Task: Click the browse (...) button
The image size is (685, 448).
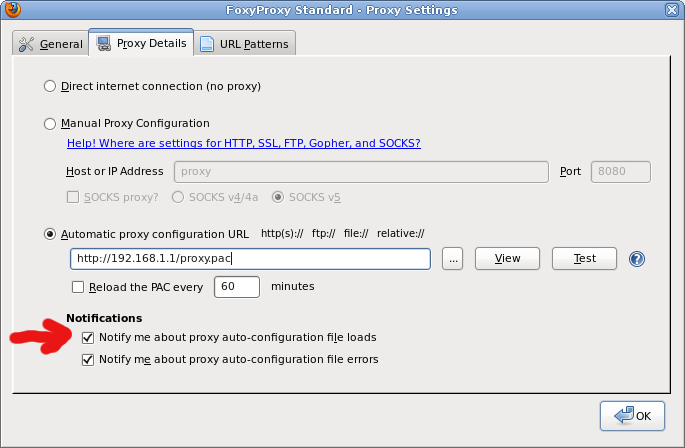Action: [x=453, y=258]
